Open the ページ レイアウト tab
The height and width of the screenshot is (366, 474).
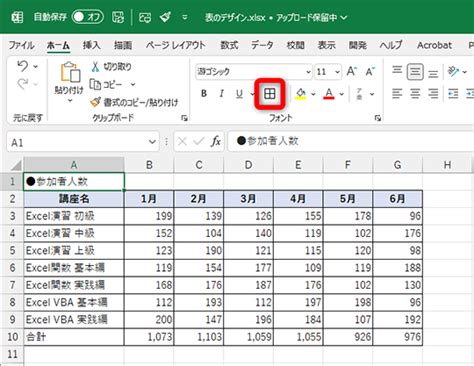click(176, 45)
